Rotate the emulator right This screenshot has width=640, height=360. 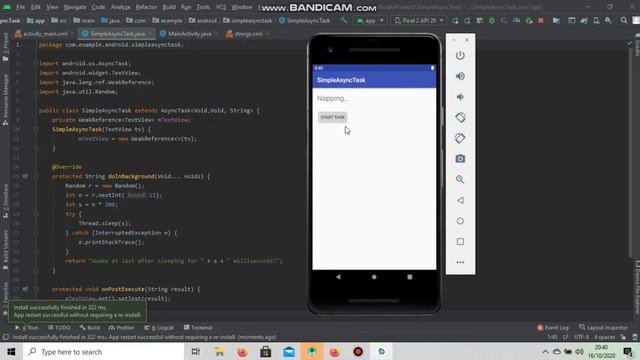(x=460, y=138)
